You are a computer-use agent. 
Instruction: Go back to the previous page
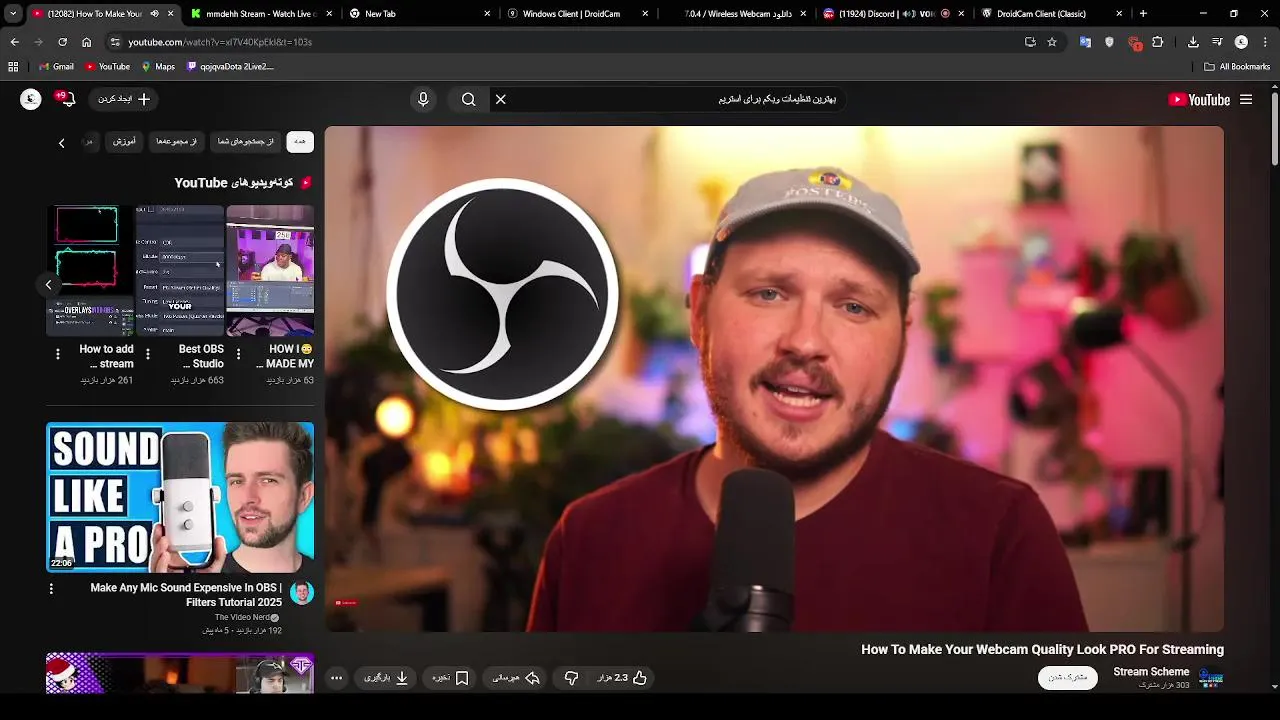[14, 42]
